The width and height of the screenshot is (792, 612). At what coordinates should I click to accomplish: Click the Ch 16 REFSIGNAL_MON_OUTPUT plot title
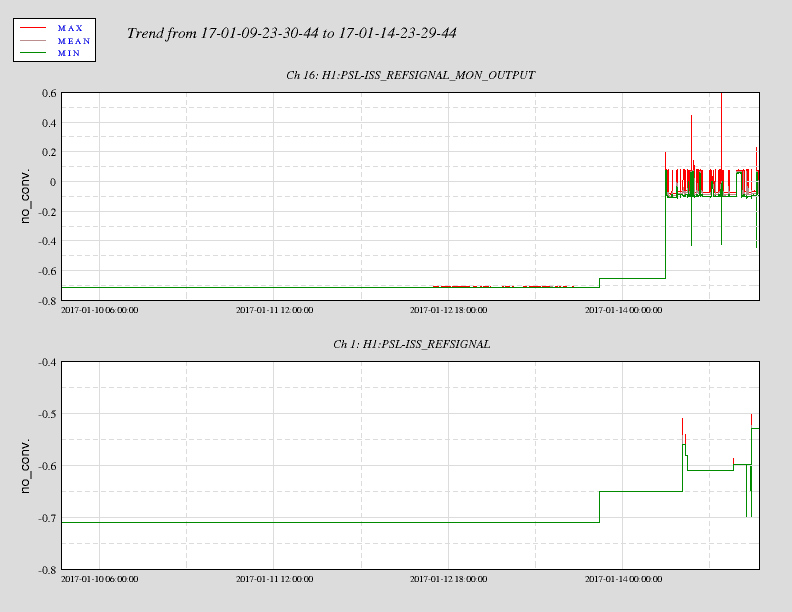tap(411, 75)
